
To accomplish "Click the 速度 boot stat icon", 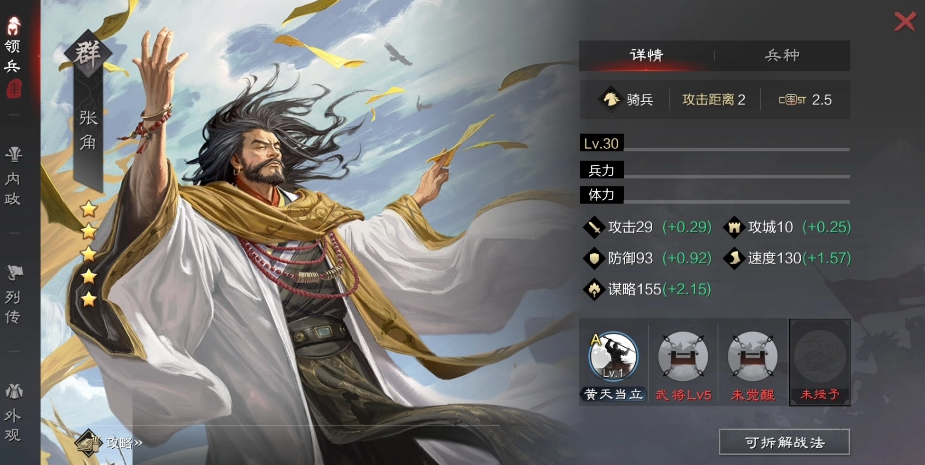I will [734, 258].
